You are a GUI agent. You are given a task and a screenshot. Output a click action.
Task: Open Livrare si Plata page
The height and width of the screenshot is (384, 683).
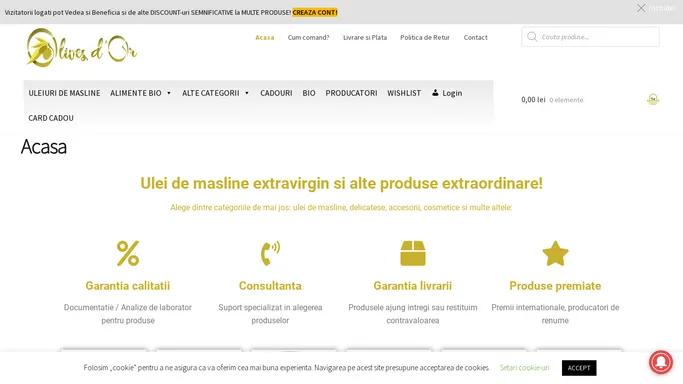pyautogui.click(x=365, y=37)
